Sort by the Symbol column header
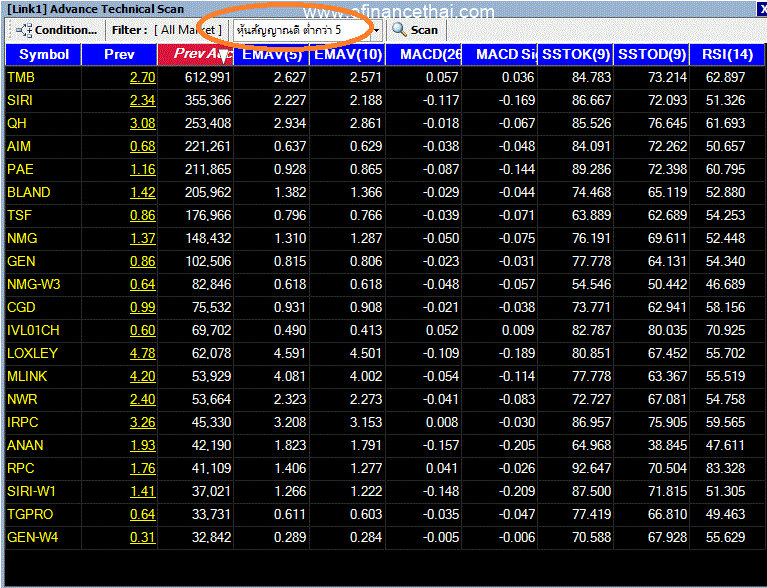 (44, 54)
